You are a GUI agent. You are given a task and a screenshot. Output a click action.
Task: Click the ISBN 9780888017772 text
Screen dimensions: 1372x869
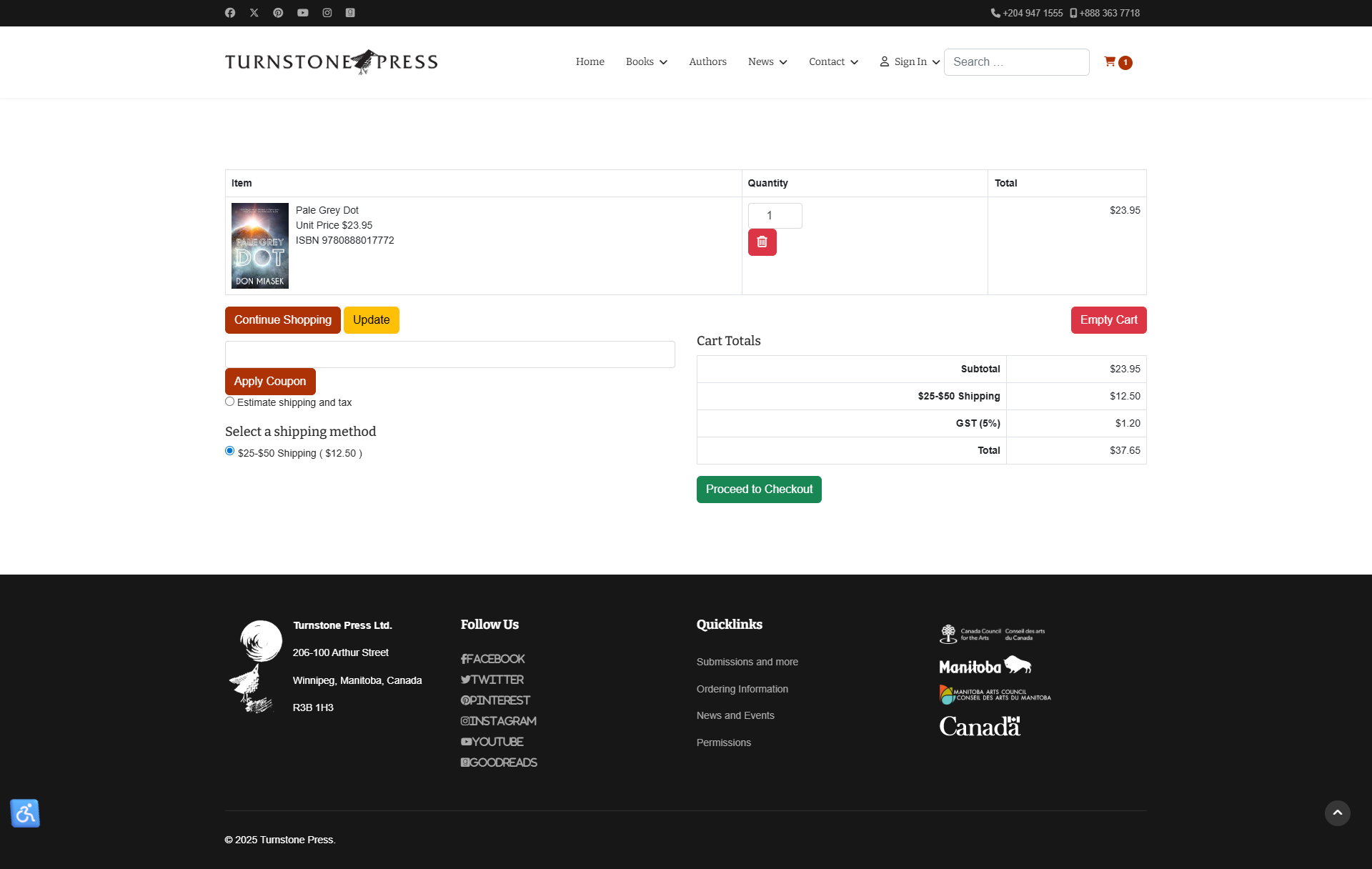tap(345, 240)
